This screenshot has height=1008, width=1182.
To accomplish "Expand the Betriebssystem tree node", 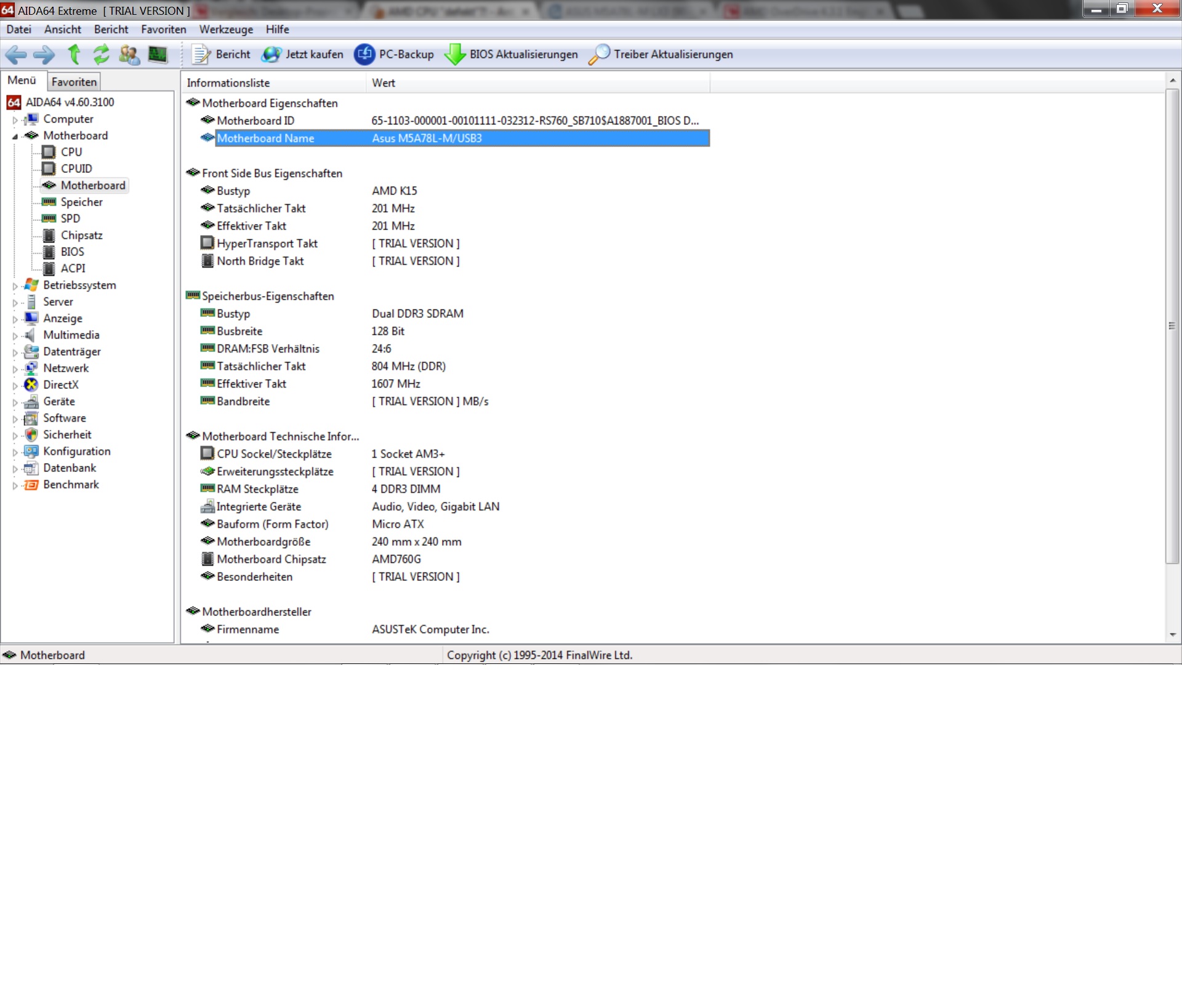I will [x=15, y=286].
